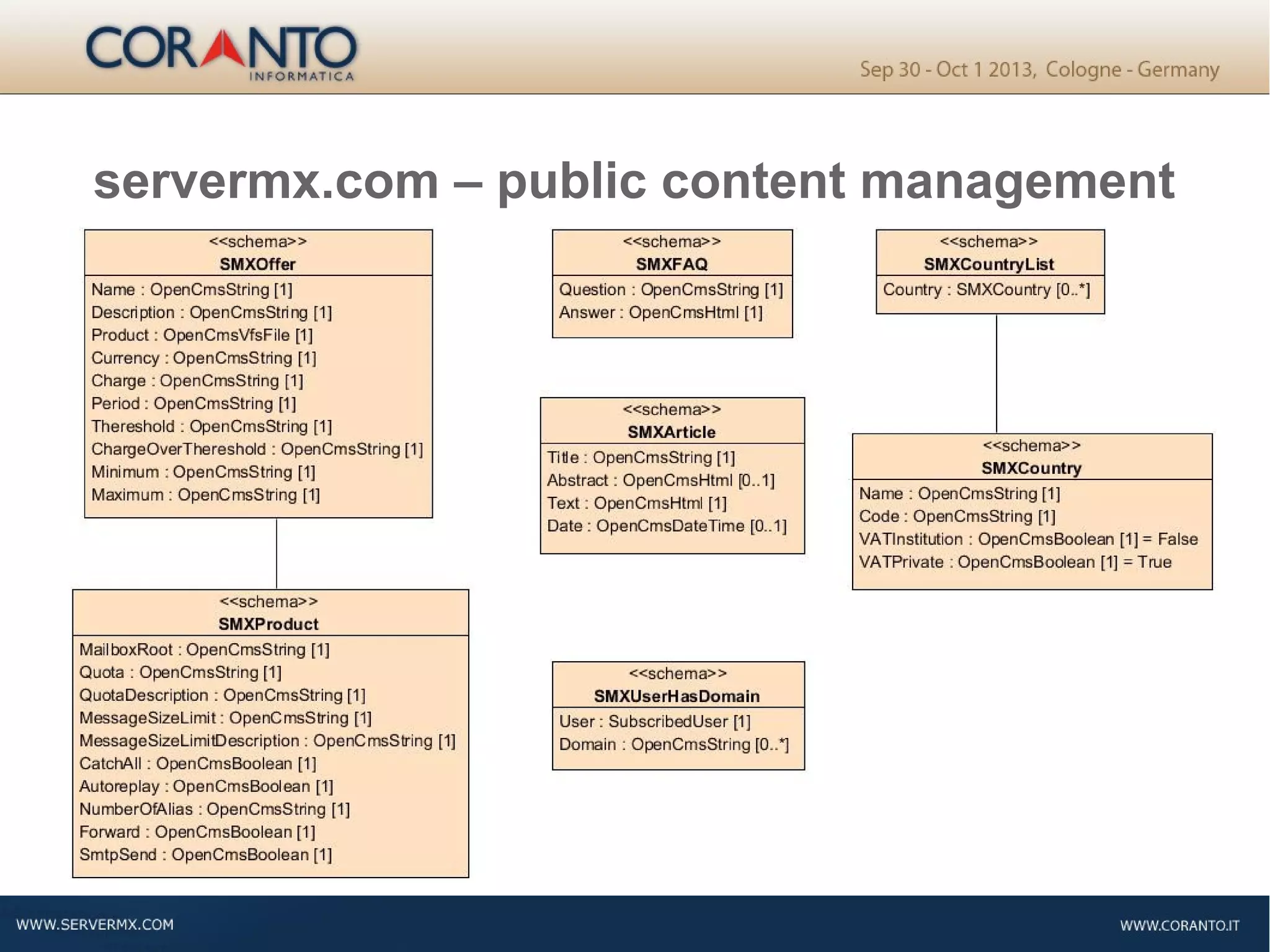Click 'MessageSizeLimit : OpenCmsString [1]' attribute
The width and height of the screenshot is (1270, 952).
[x=226, y=718]
